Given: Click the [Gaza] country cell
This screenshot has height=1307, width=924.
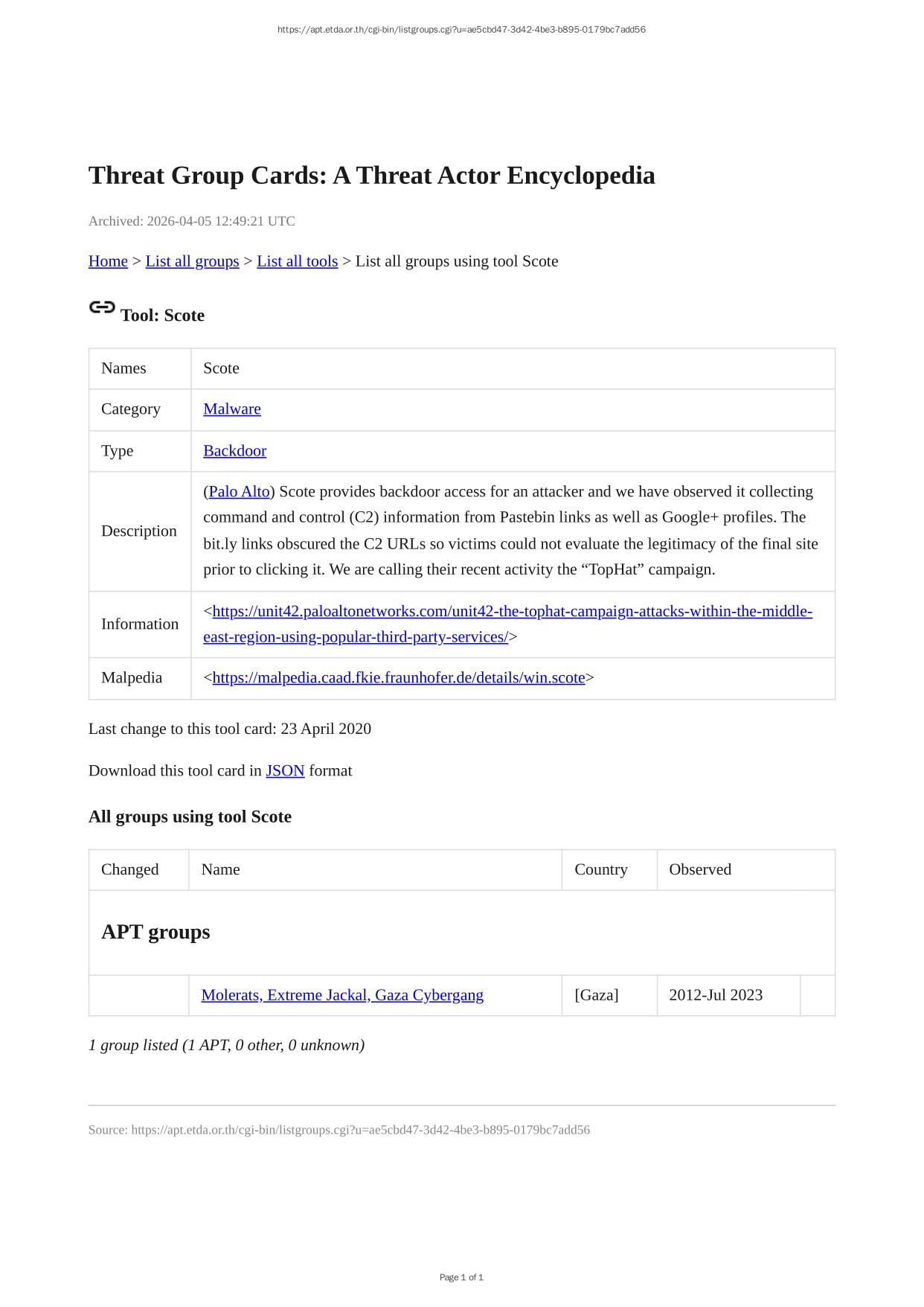Looking at the screenshot, I should click(x=597, y=996).
